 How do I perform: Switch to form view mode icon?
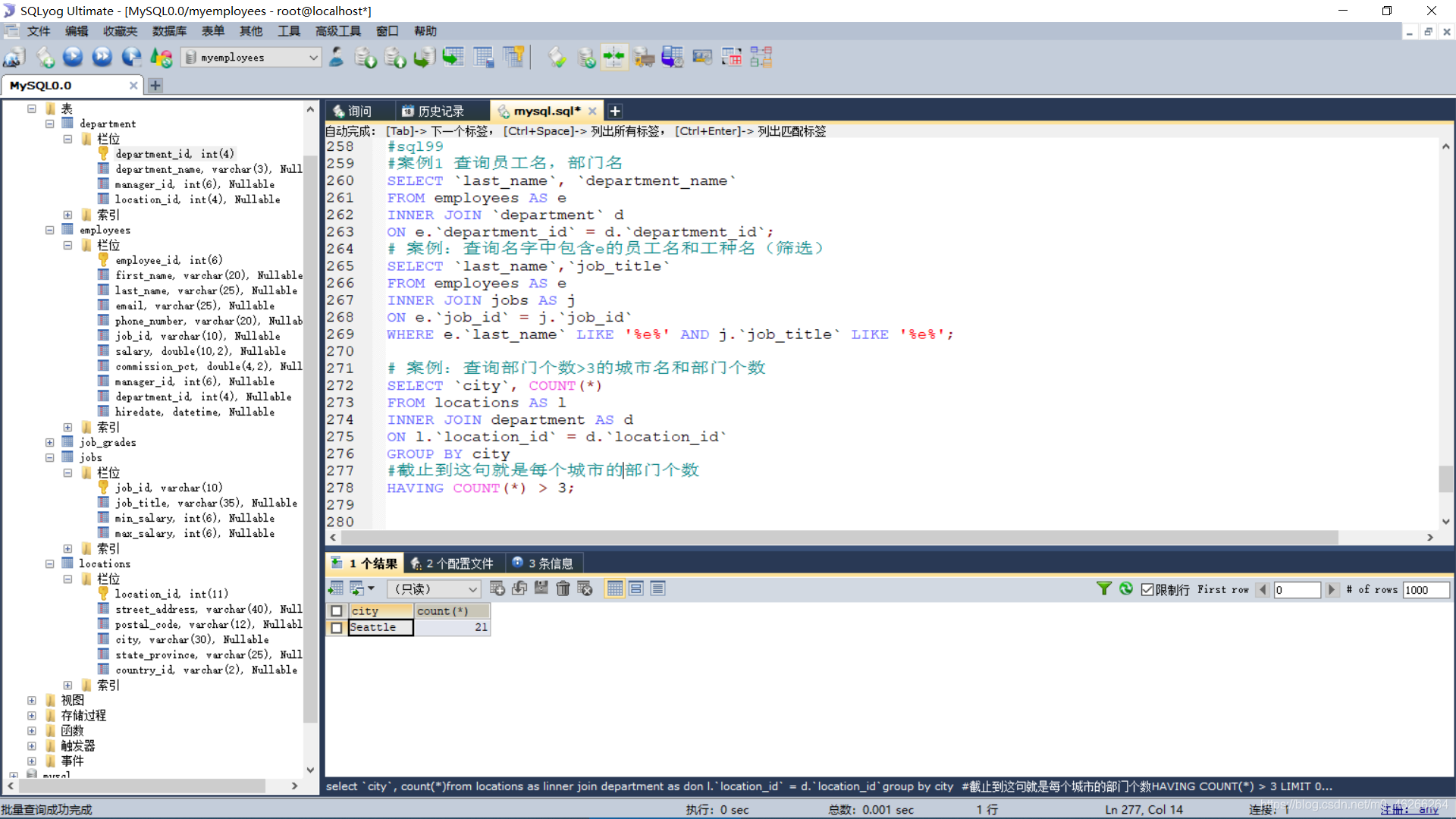[x=636, y=588]
